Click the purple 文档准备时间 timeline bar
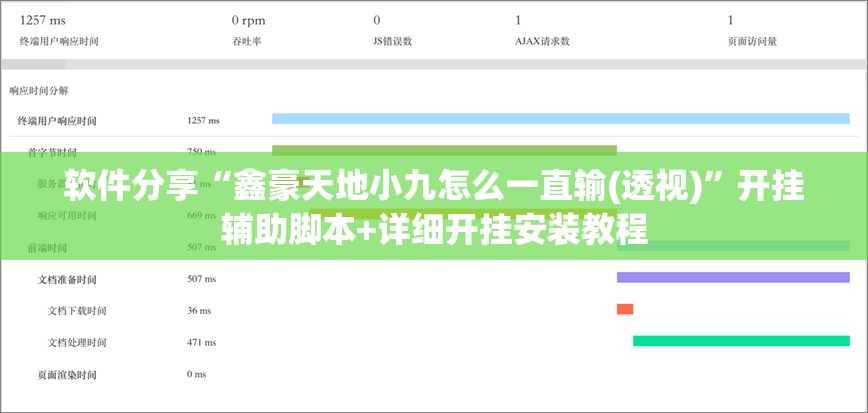This screenshot has width=868, height=413. pyautogui.click(x=733, y=277)
